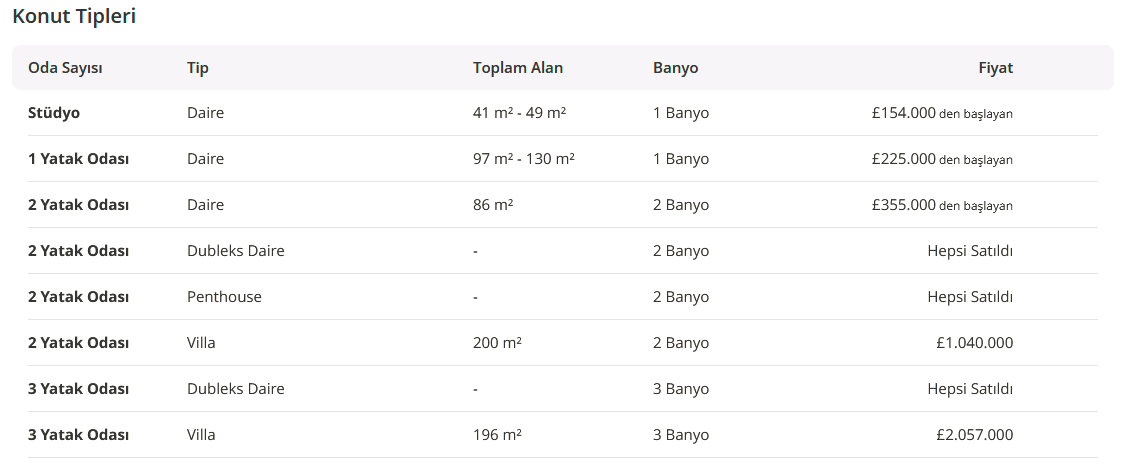Select the 196 m² area cell

[497, 435]
